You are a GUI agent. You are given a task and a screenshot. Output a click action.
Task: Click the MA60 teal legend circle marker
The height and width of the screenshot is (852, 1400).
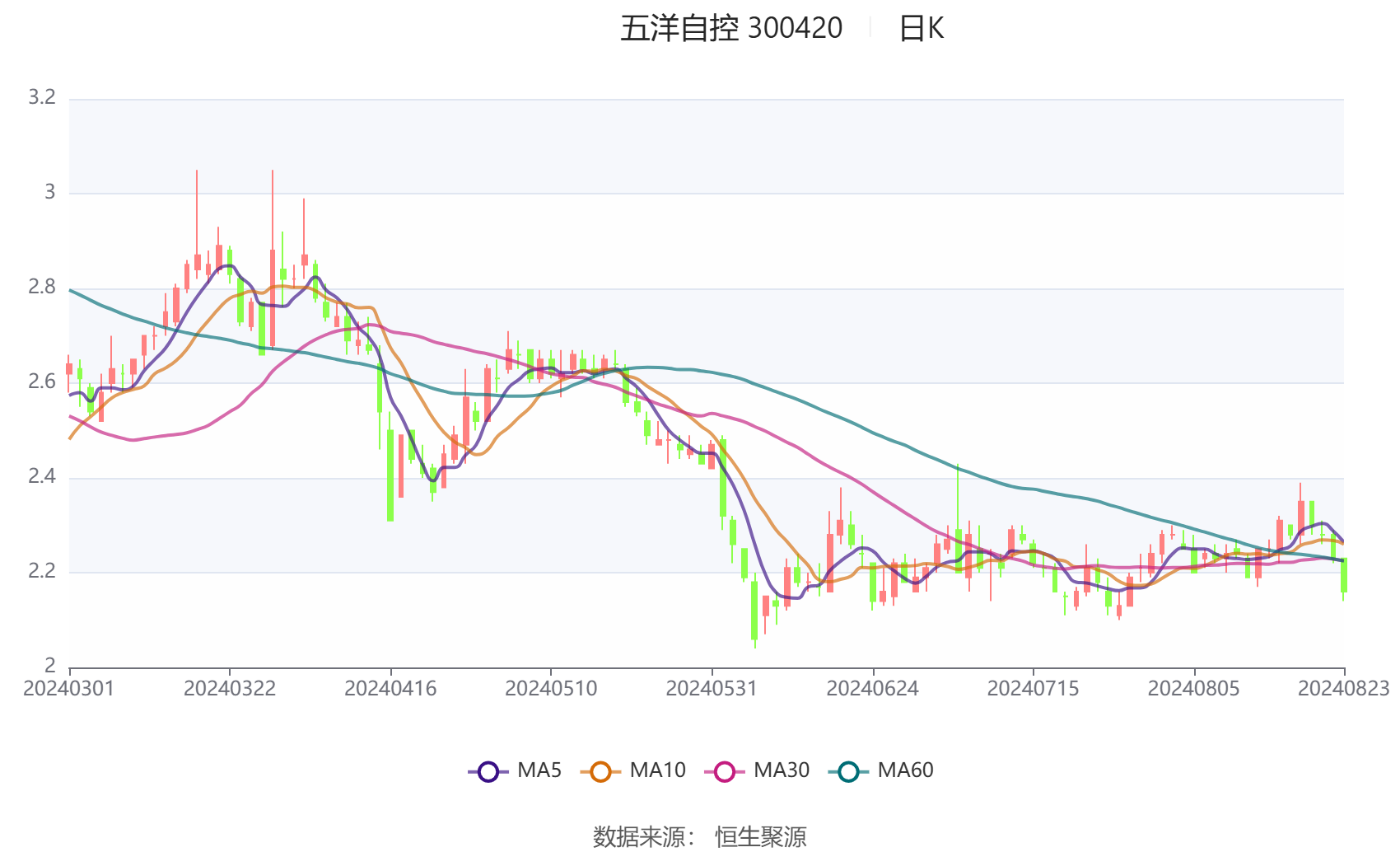(x=848, y=772)
